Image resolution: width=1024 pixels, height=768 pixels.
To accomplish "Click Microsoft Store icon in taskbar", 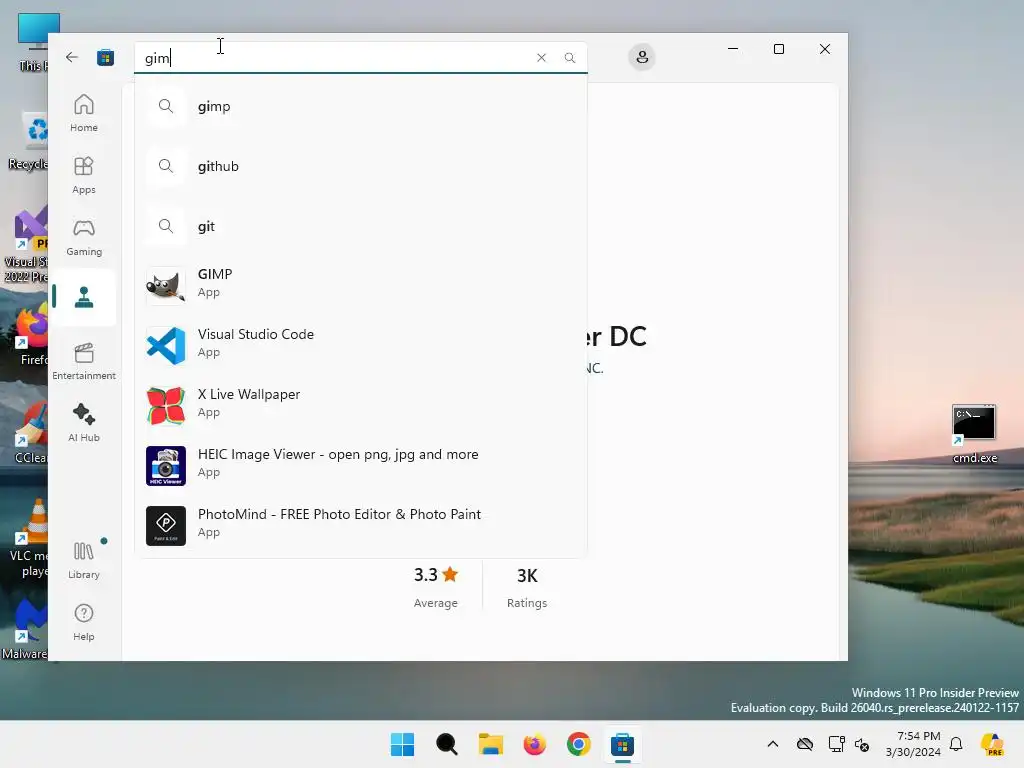I will pyautogui.click(x=622, y=744).
